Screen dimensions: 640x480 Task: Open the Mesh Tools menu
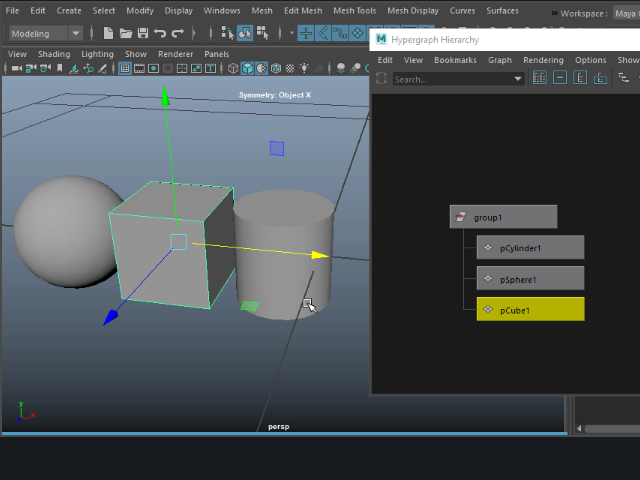pyautogui.click(x=354, y=11)
